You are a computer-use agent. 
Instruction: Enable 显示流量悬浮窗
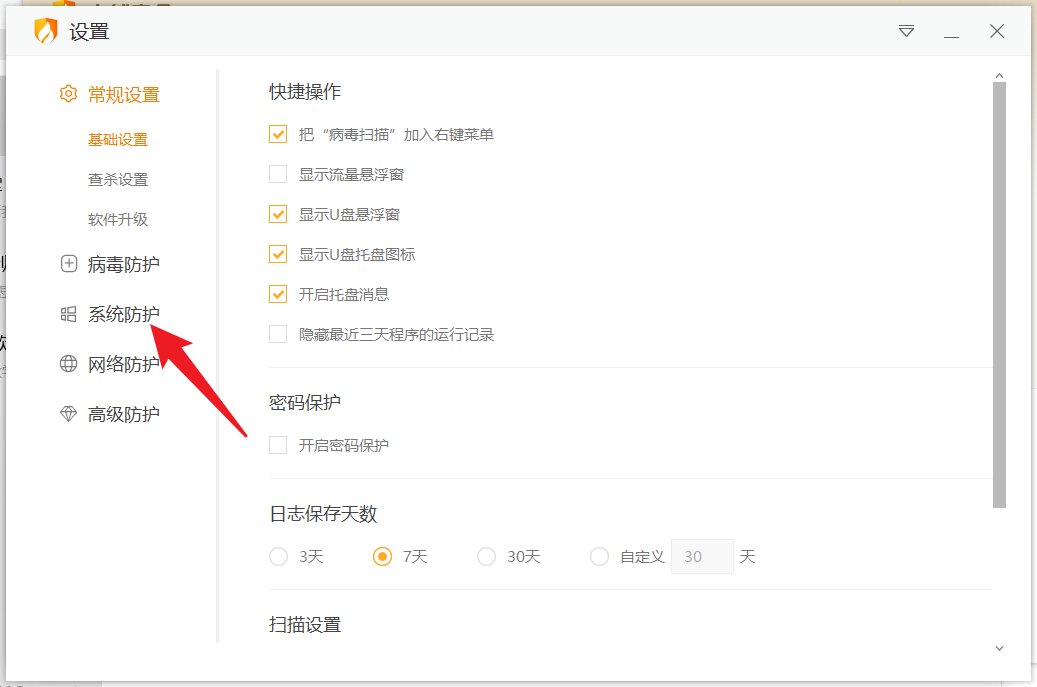pyautogui.click(x=277, y=174)
